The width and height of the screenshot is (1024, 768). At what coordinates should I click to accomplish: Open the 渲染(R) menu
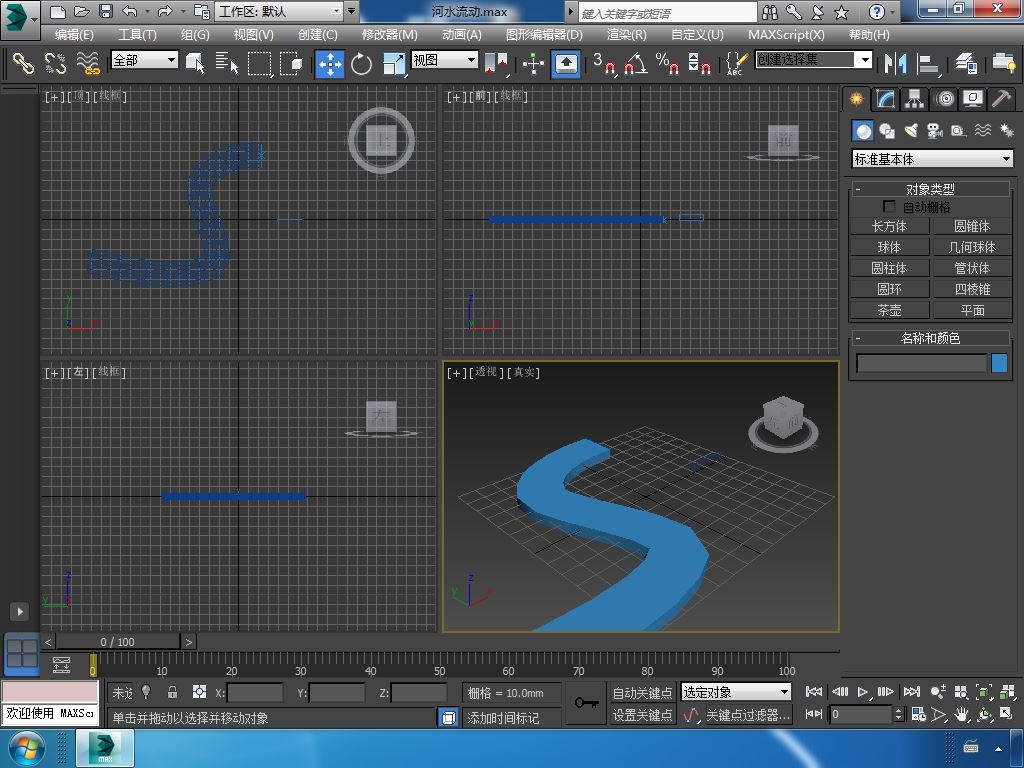pos(626,35)
